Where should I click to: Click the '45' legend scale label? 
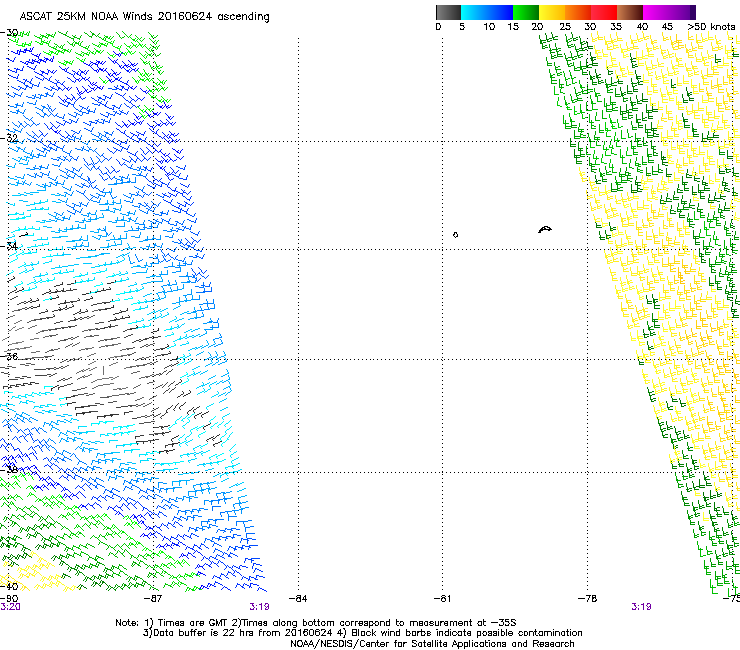(x=667, y=27)
